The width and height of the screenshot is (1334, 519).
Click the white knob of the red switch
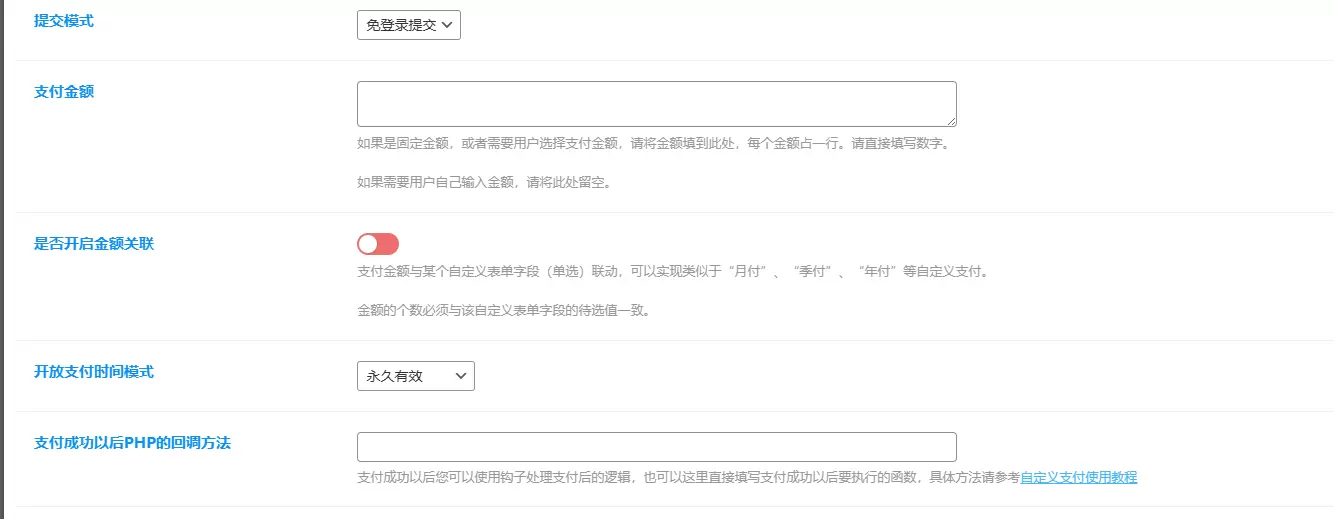368,244
